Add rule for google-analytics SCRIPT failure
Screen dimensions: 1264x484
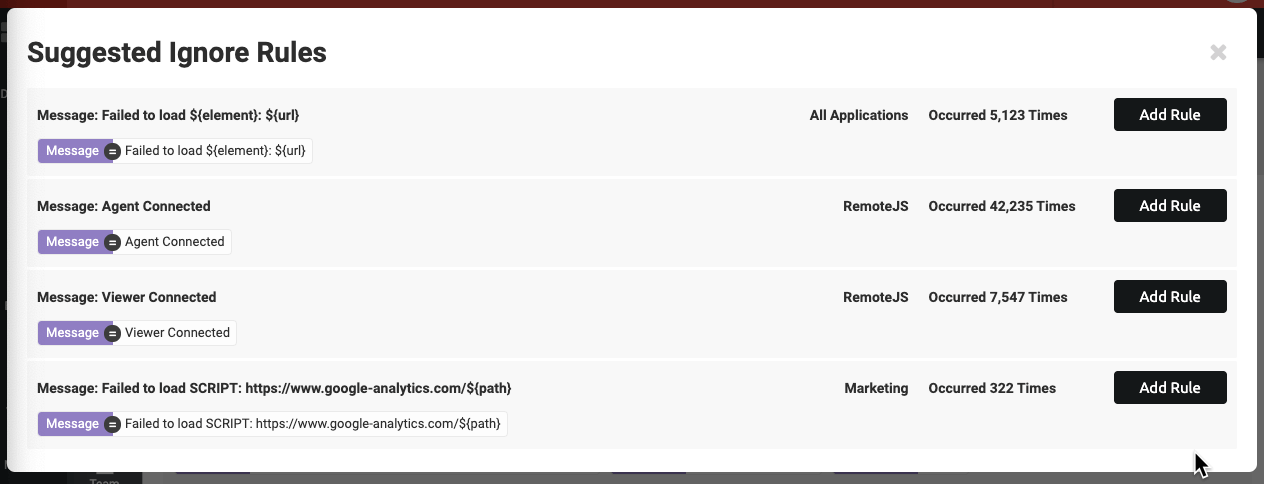click(x=1170, y=388)
